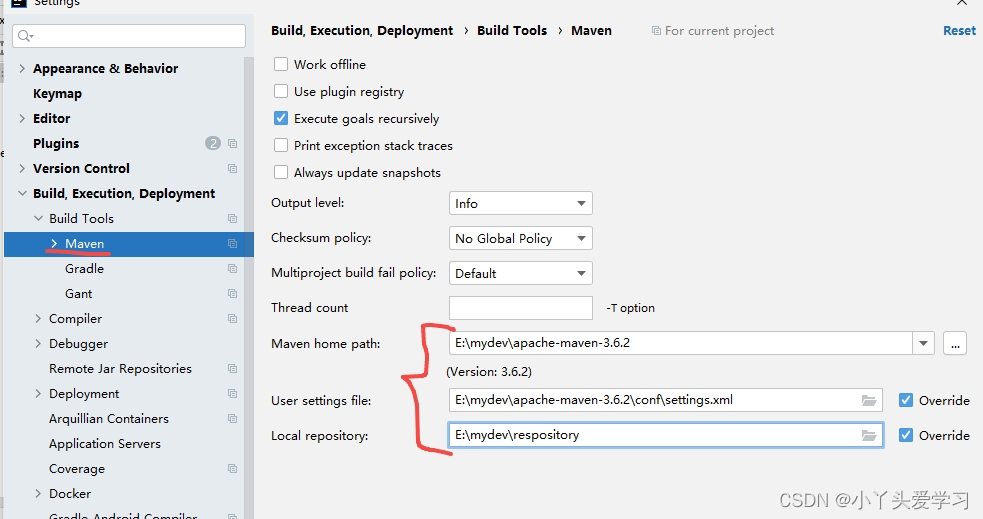The height and width of the screenshot is (519, 983).
Task: Click project-scope icon next to Arquillian Containers
Action: point(233,419)
